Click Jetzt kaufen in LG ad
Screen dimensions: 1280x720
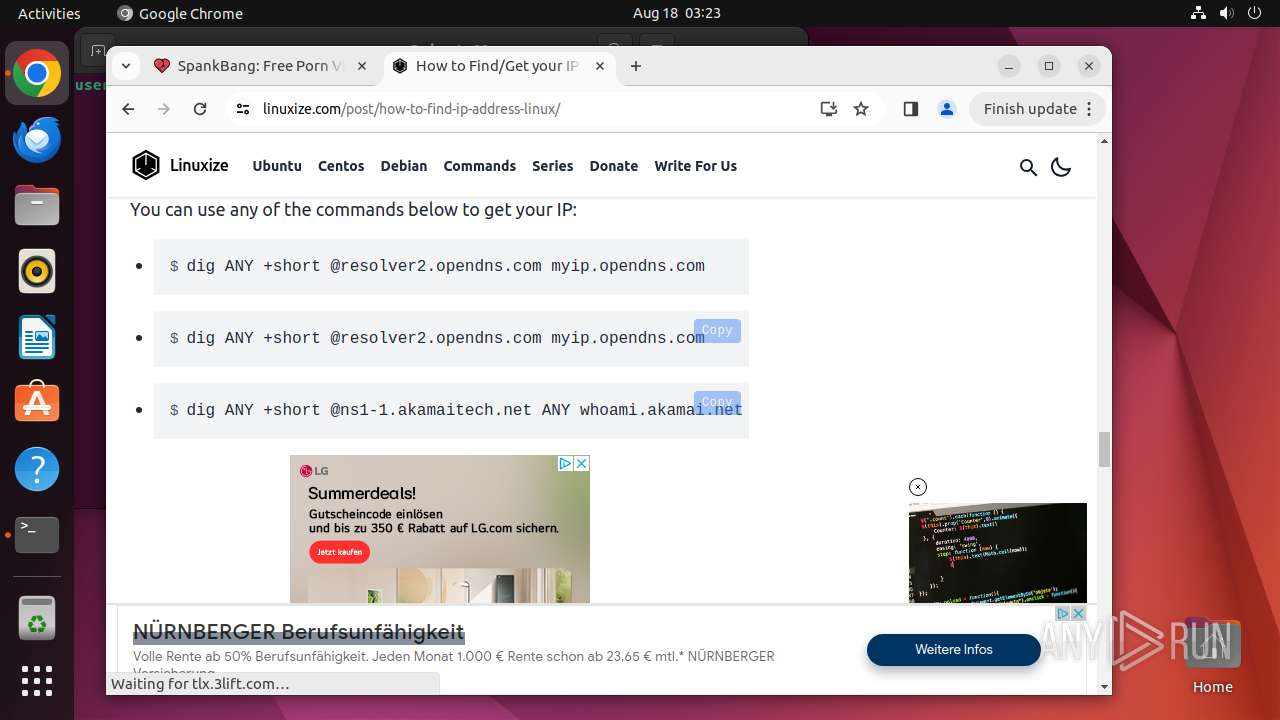click(339, 552)
